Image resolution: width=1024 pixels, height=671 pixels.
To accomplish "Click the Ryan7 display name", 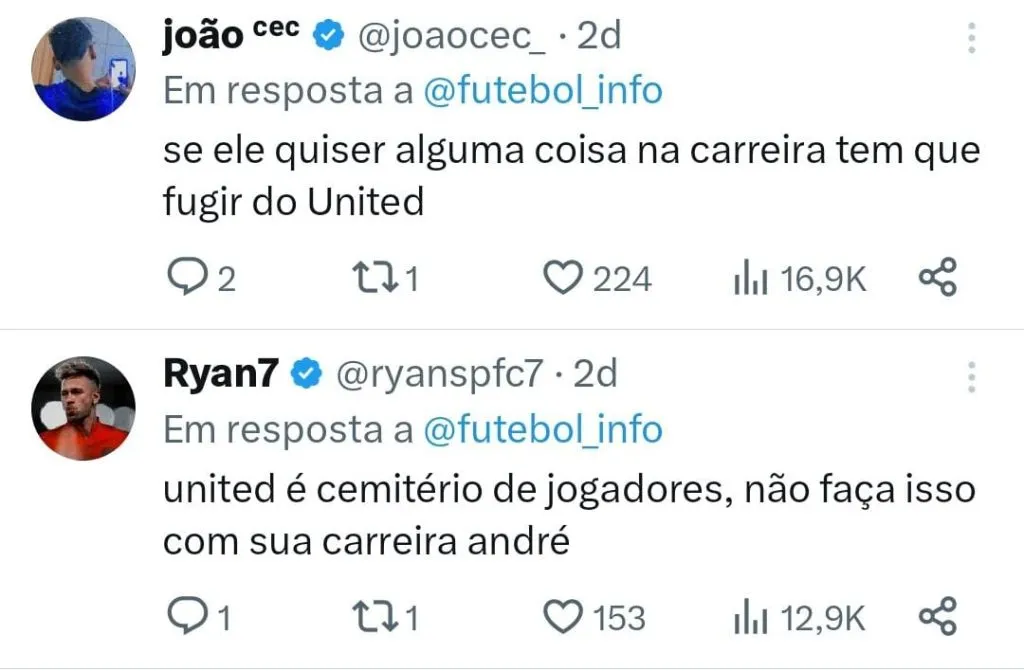I will pos(220,375).
